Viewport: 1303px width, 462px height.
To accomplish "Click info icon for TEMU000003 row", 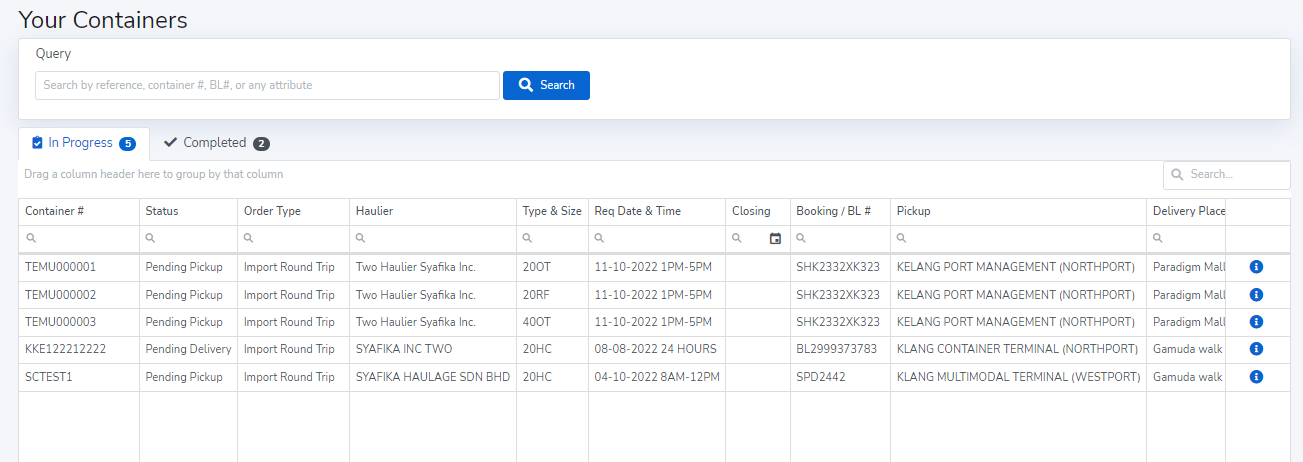I will [x=1256, y=322].
